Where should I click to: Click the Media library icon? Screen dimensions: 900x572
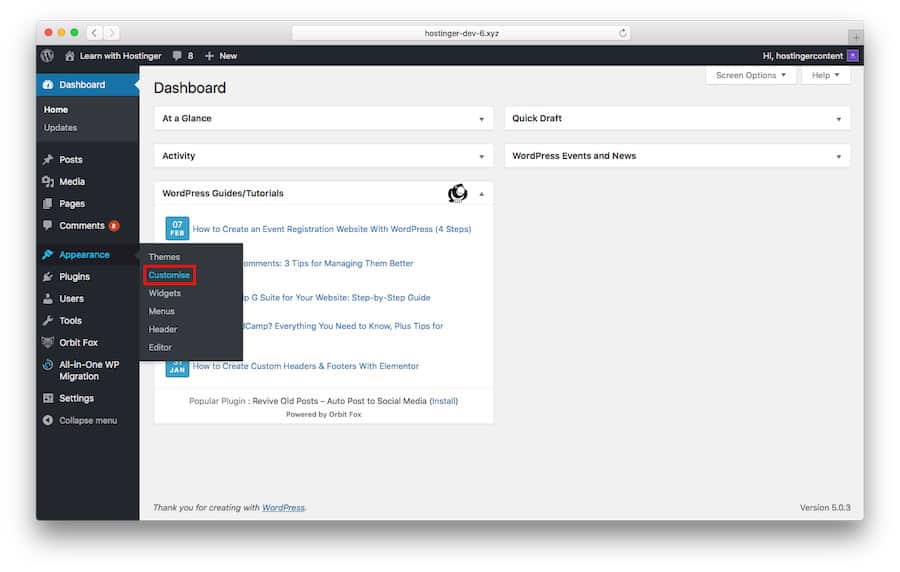coord(48,181)
